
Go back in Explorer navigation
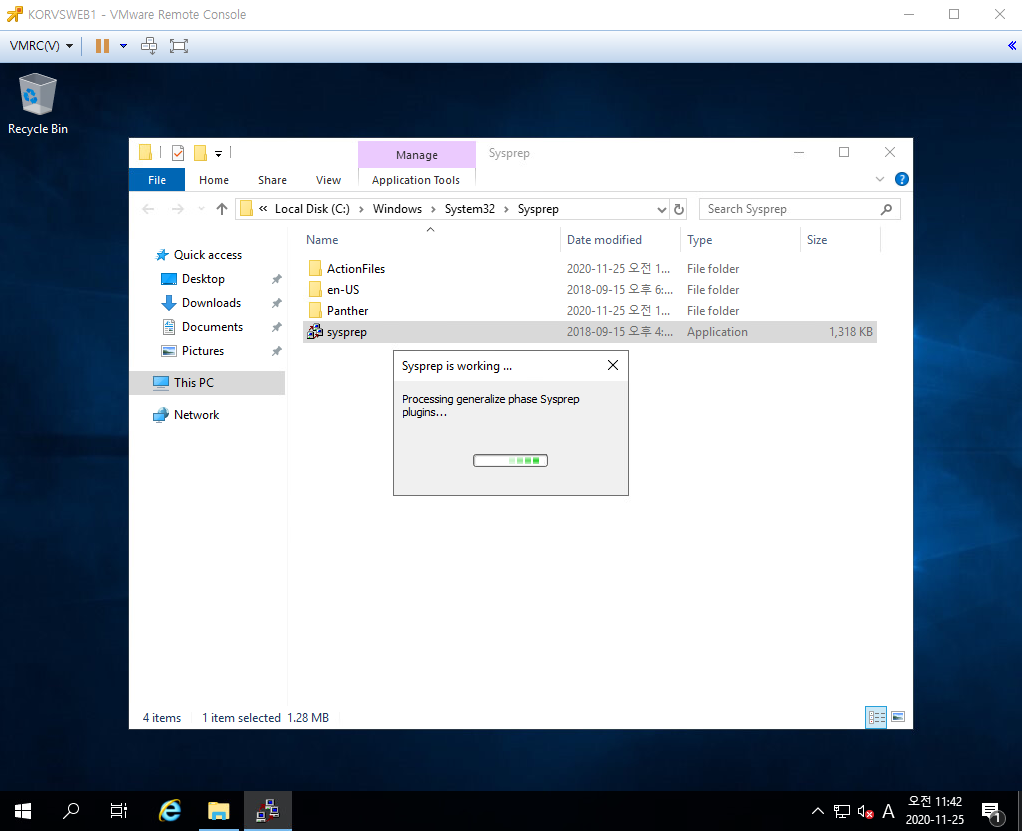(x=149, y=209)
